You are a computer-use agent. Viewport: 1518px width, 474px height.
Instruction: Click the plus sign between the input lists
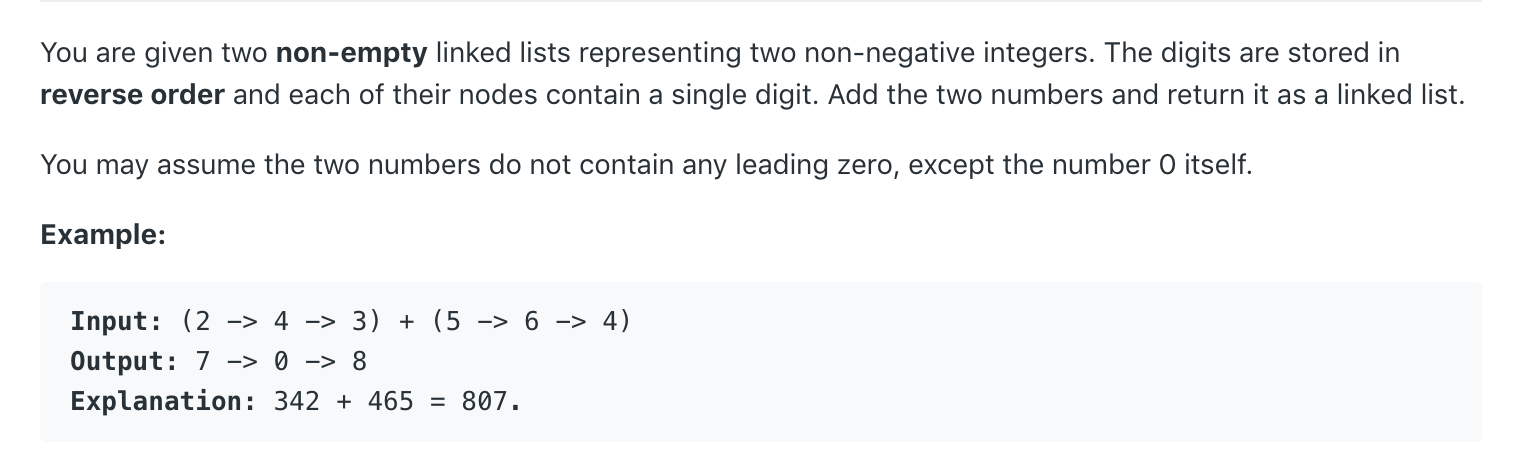click(406, 323)
